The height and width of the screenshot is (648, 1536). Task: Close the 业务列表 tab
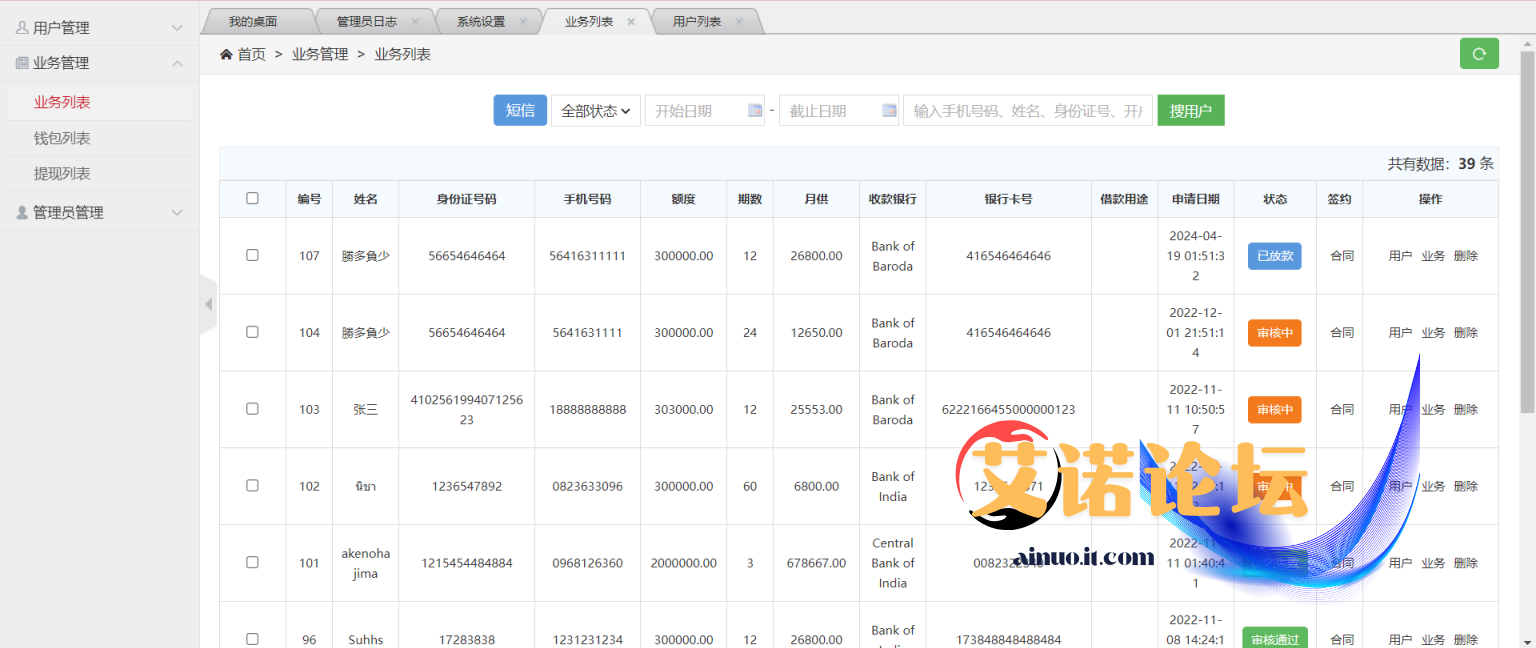tap(631, 21)
